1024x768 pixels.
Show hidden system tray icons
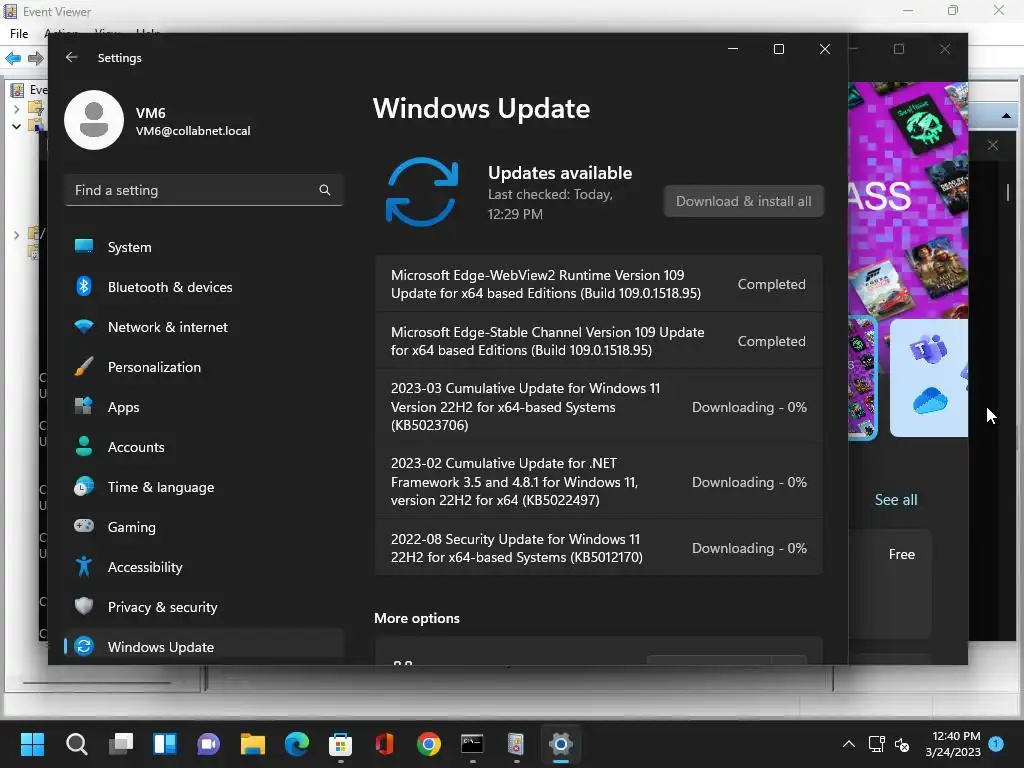point(848,744)
